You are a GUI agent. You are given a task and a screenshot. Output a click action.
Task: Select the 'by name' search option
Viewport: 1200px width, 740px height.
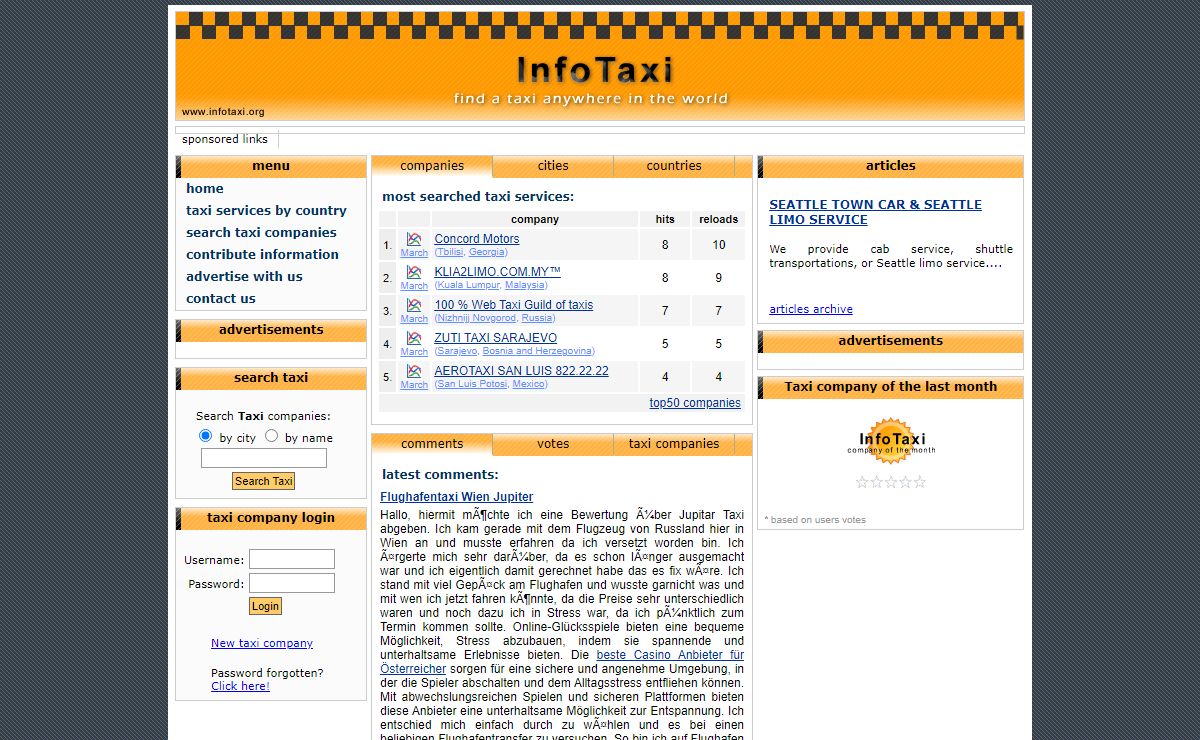click(x=271, y=436)
